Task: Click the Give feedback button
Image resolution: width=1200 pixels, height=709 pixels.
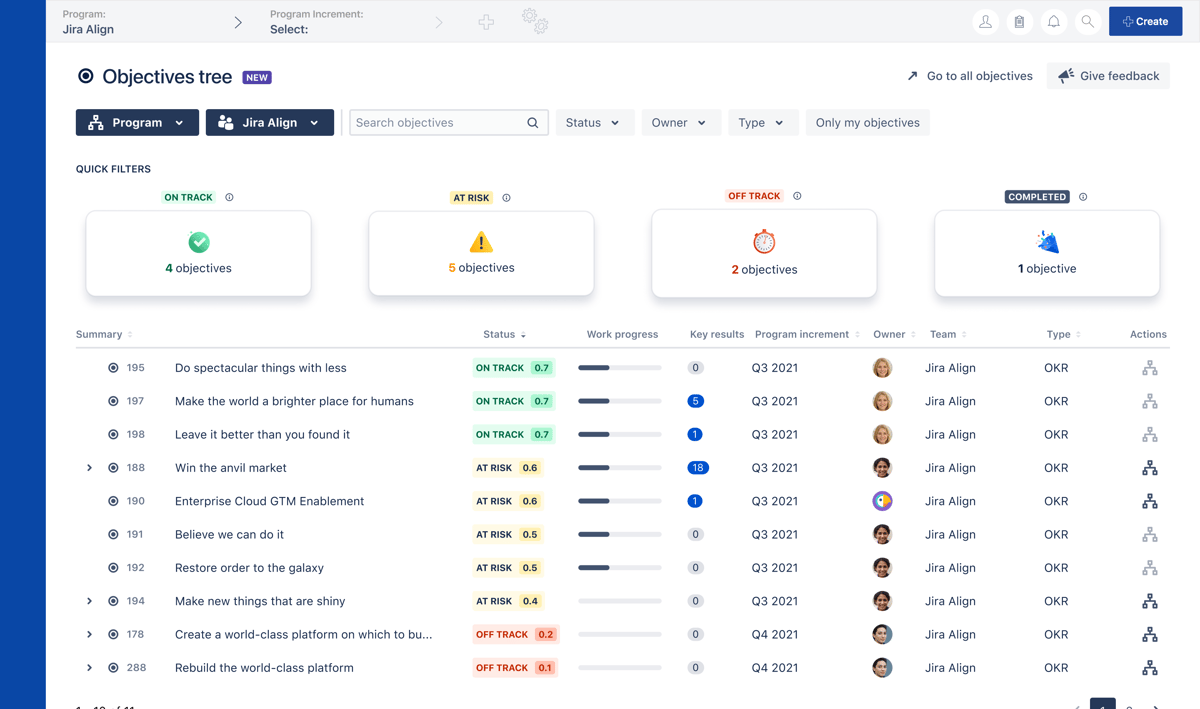Action: [x=1109, y=76]
